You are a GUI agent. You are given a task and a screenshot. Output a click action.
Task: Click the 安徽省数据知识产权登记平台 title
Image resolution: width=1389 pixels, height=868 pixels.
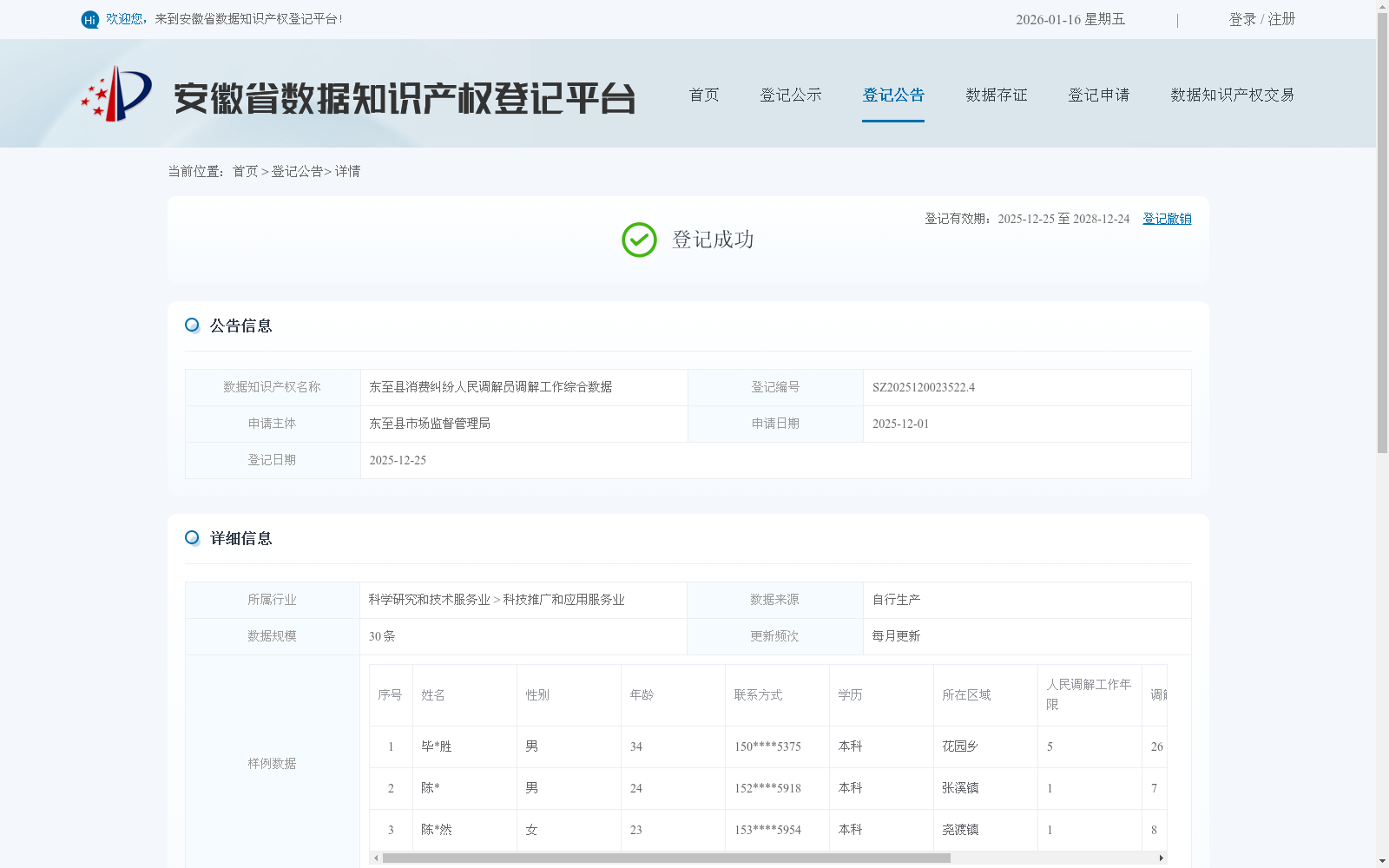tap(405, 98)
